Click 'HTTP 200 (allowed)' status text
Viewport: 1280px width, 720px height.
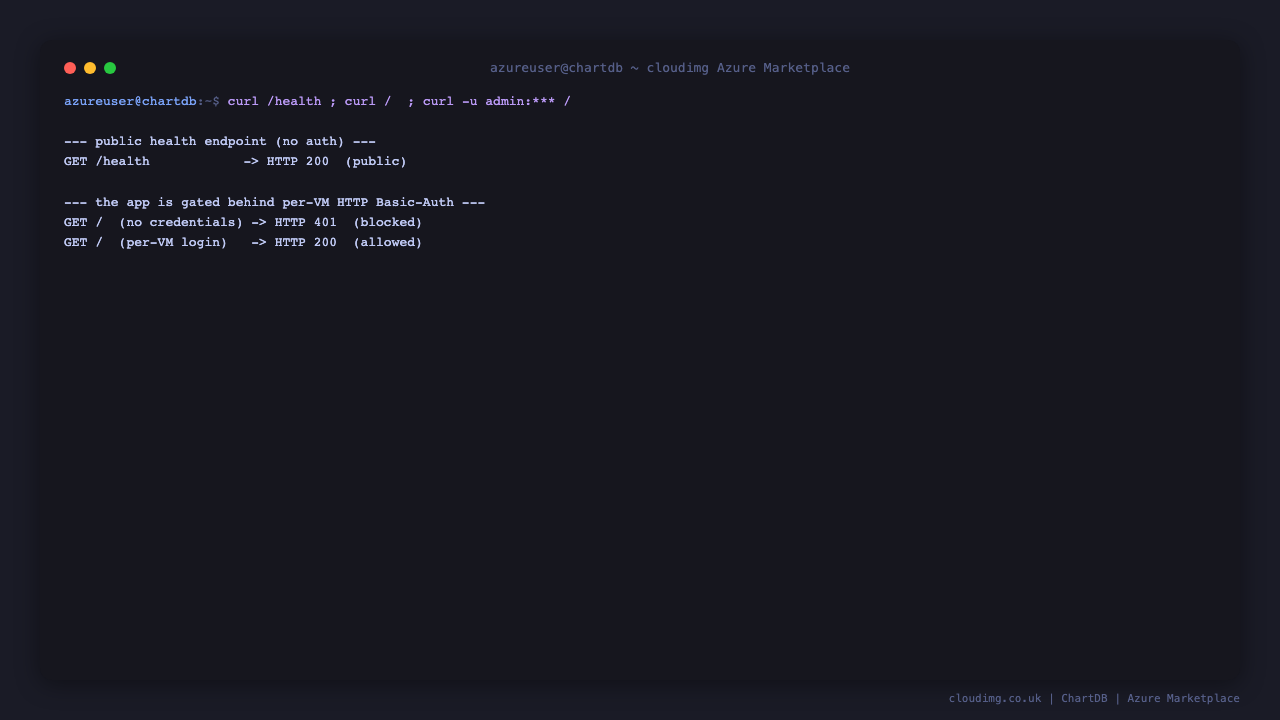(349, 243)
